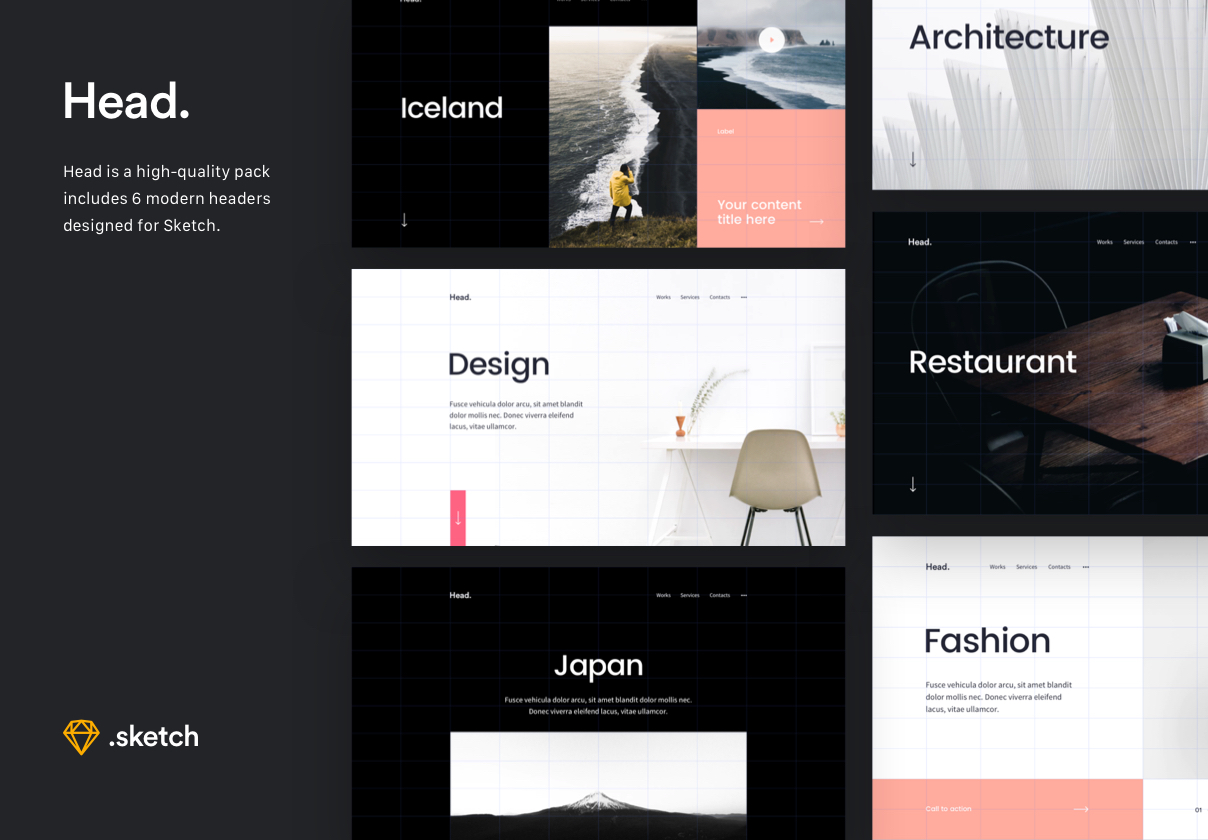Viewport: 1208px width, 840px height.
Task: Click the big 'Head.' title on left panel
Action: (126, 101)
